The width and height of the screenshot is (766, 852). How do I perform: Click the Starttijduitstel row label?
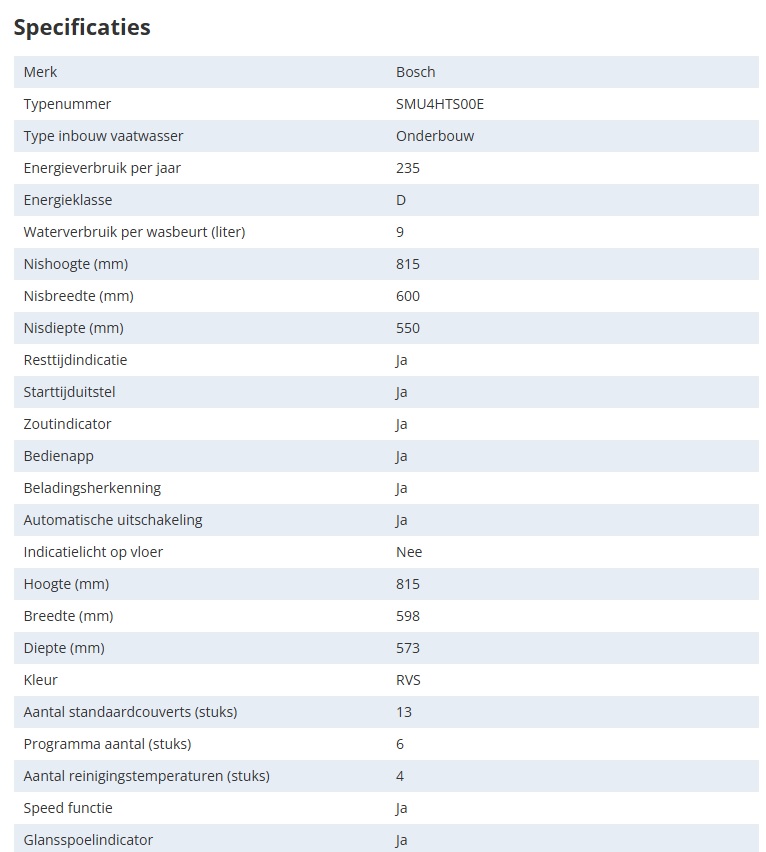click(x=70, y=392)
